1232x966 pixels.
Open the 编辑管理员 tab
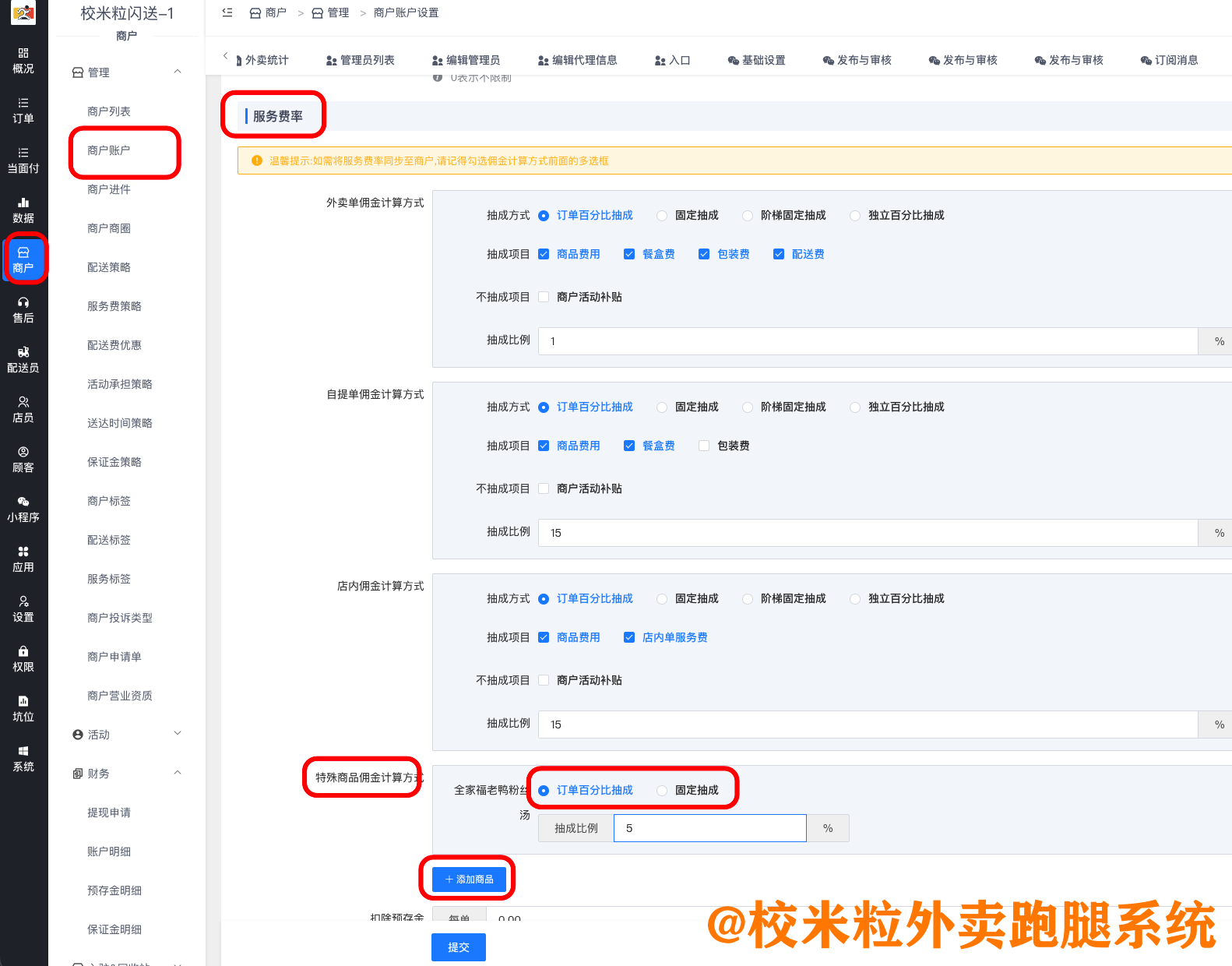[466, 60]
